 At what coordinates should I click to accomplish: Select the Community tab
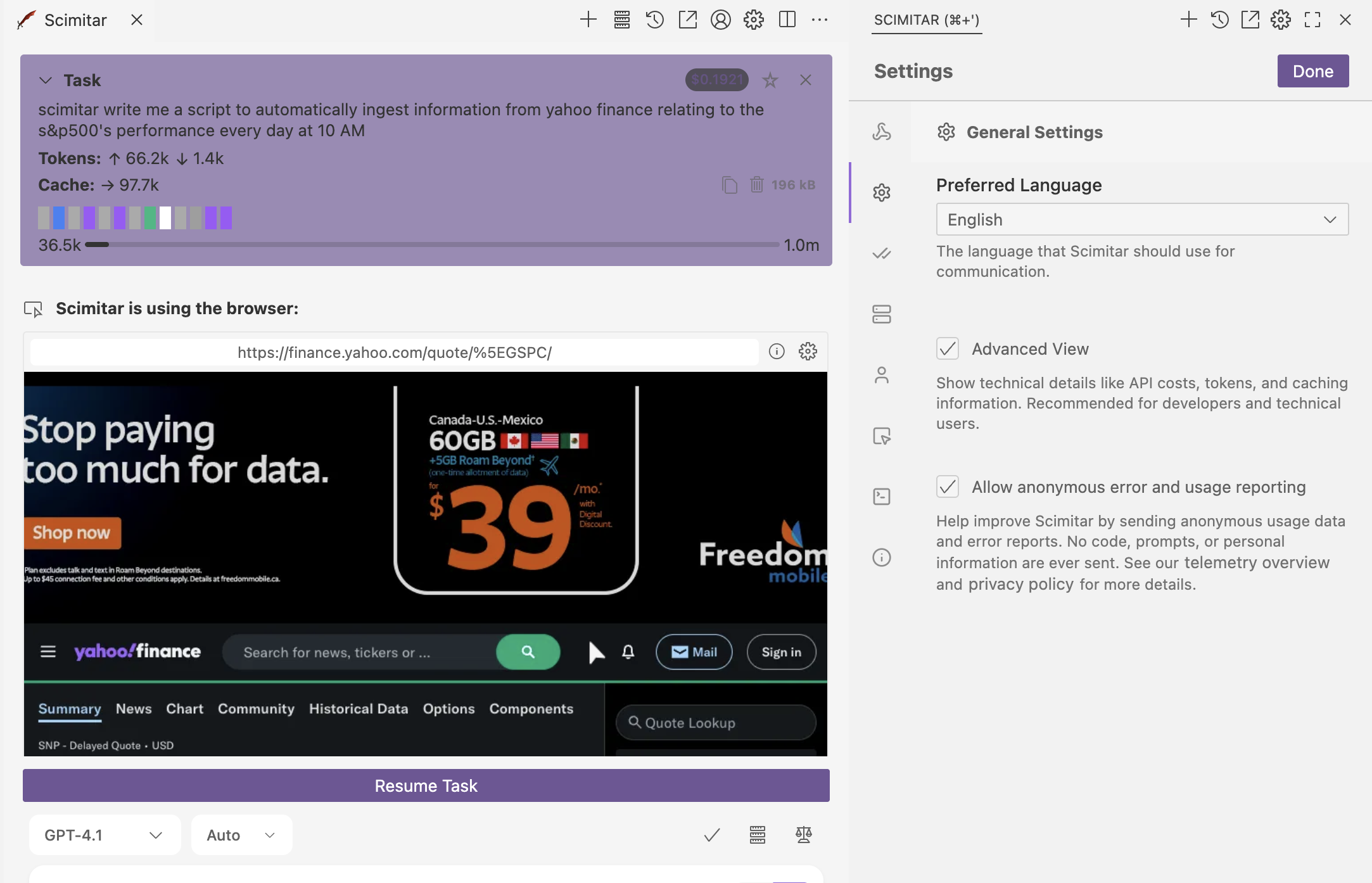tap(256, 709)
